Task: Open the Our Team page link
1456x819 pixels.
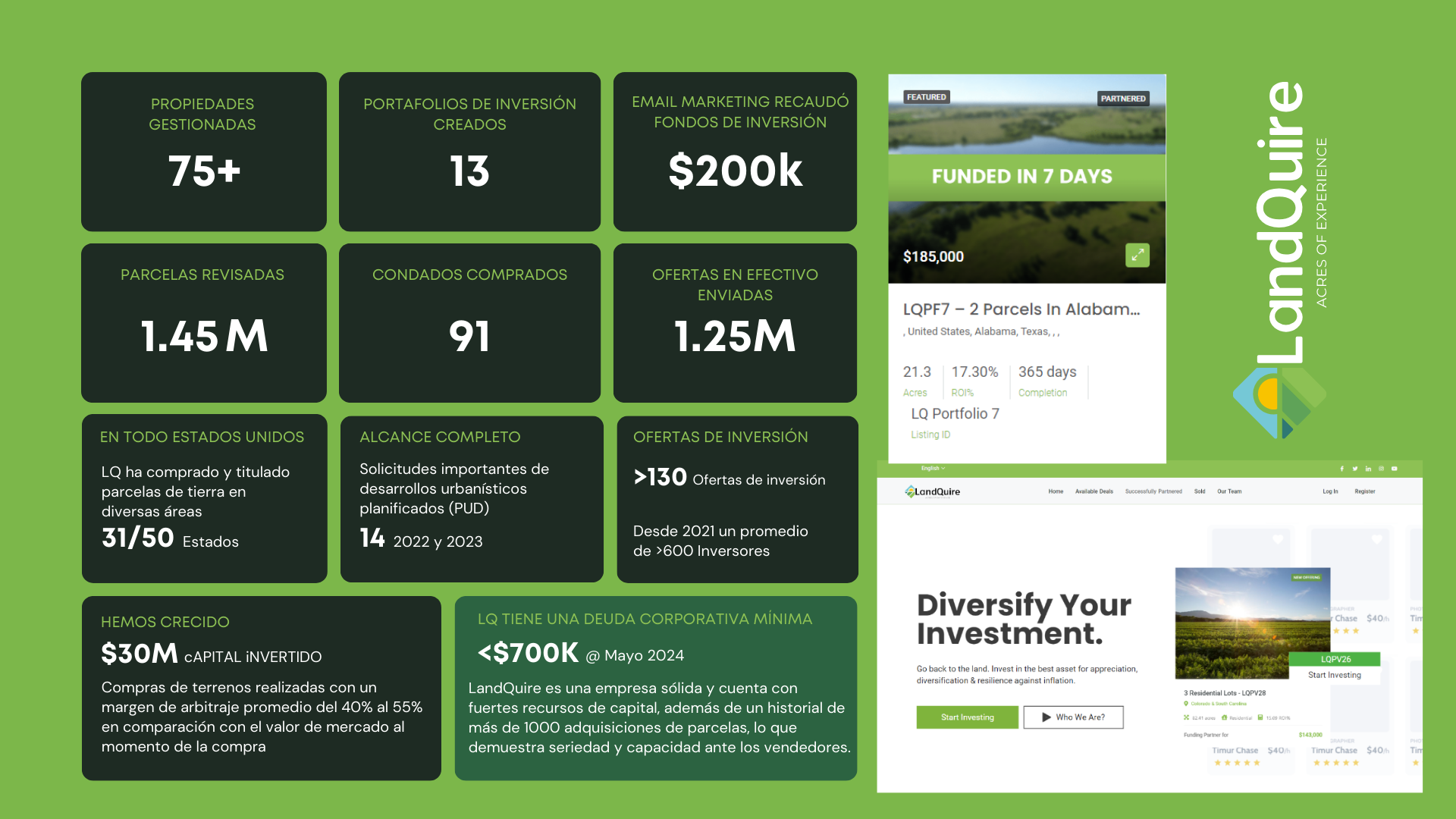Action: (1229, 491)
